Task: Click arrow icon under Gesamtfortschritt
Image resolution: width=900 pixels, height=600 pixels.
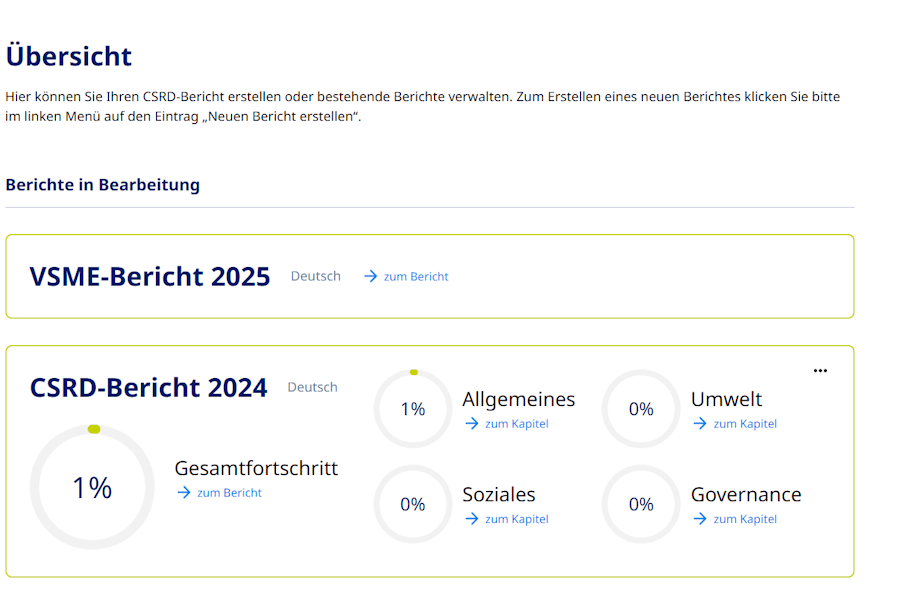Action: click(x=183, y=492)
